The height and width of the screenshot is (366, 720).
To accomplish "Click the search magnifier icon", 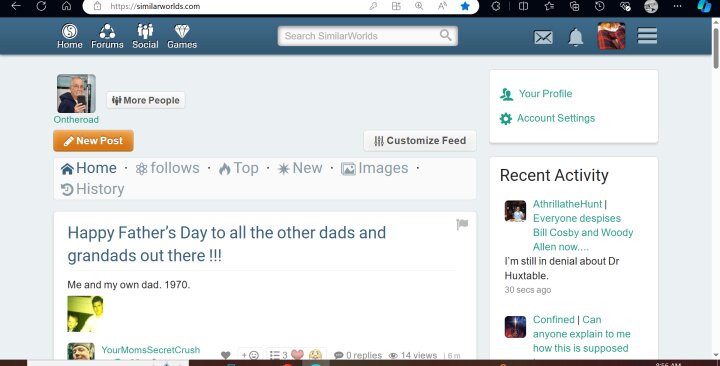I will click(445, 35).
